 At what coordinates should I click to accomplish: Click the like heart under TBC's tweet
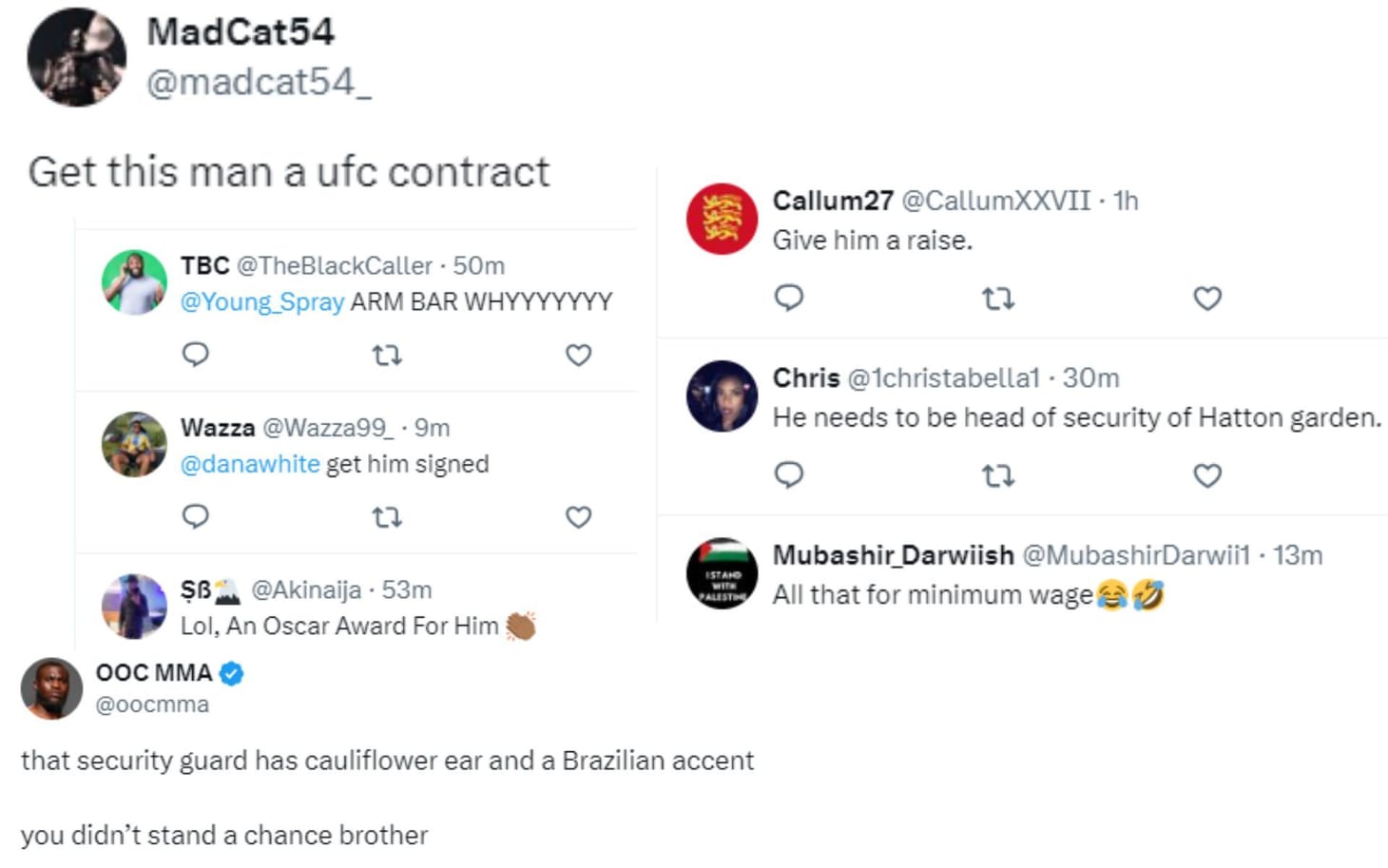click(578, 355)
